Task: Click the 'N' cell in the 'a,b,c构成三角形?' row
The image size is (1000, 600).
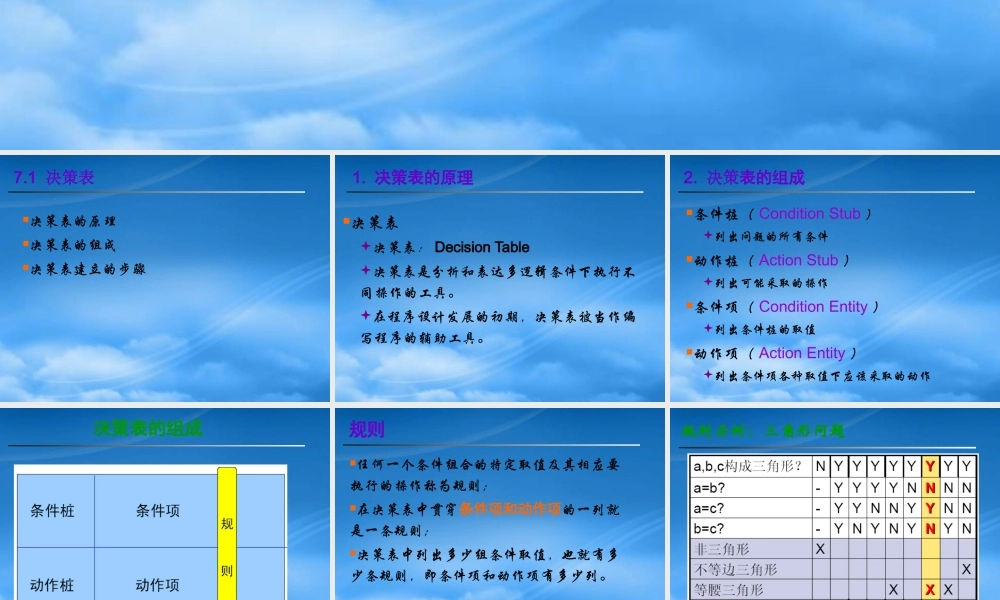Action: point(820,466)
